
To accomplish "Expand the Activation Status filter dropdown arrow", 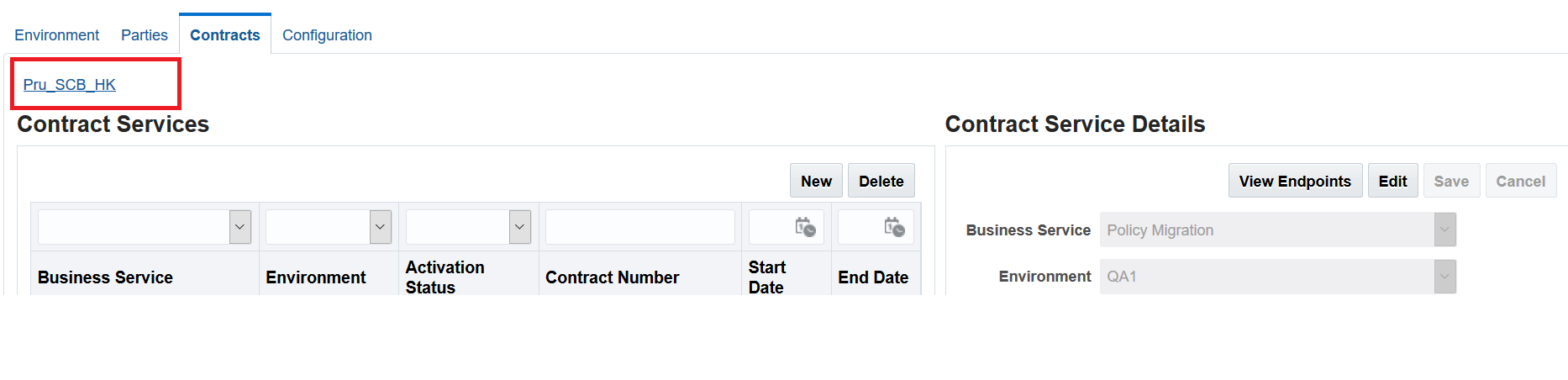I will [520, 227].
